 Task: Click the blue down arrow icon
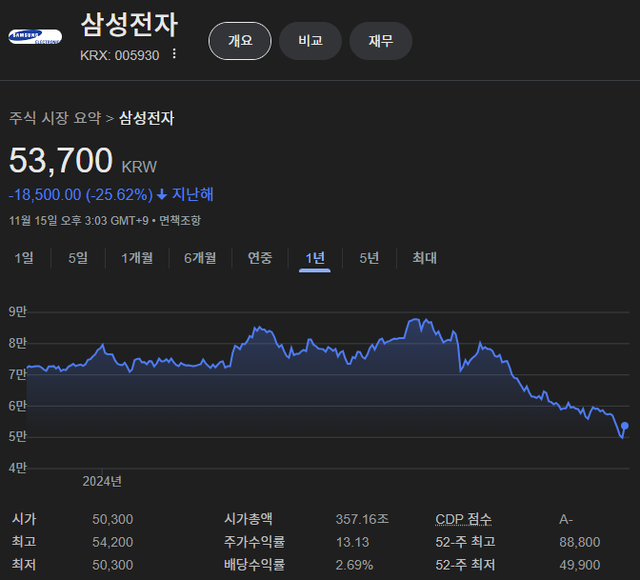click(162, 194)
